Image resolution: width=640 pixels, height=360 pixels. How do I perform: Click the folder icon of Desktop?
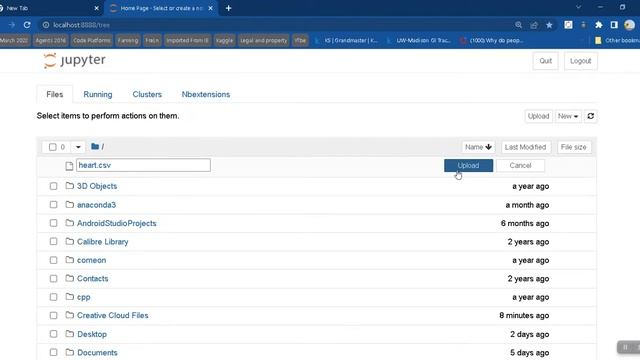70,334
